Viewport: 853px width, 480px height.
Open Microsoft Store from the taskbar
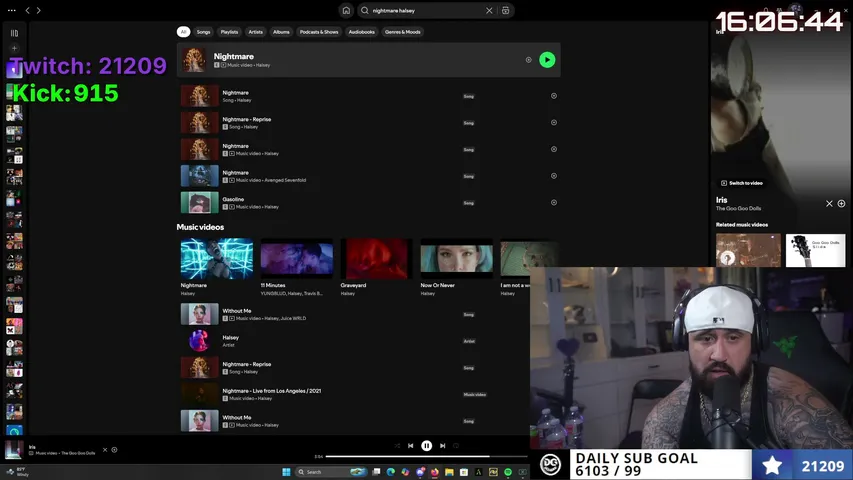464,472
